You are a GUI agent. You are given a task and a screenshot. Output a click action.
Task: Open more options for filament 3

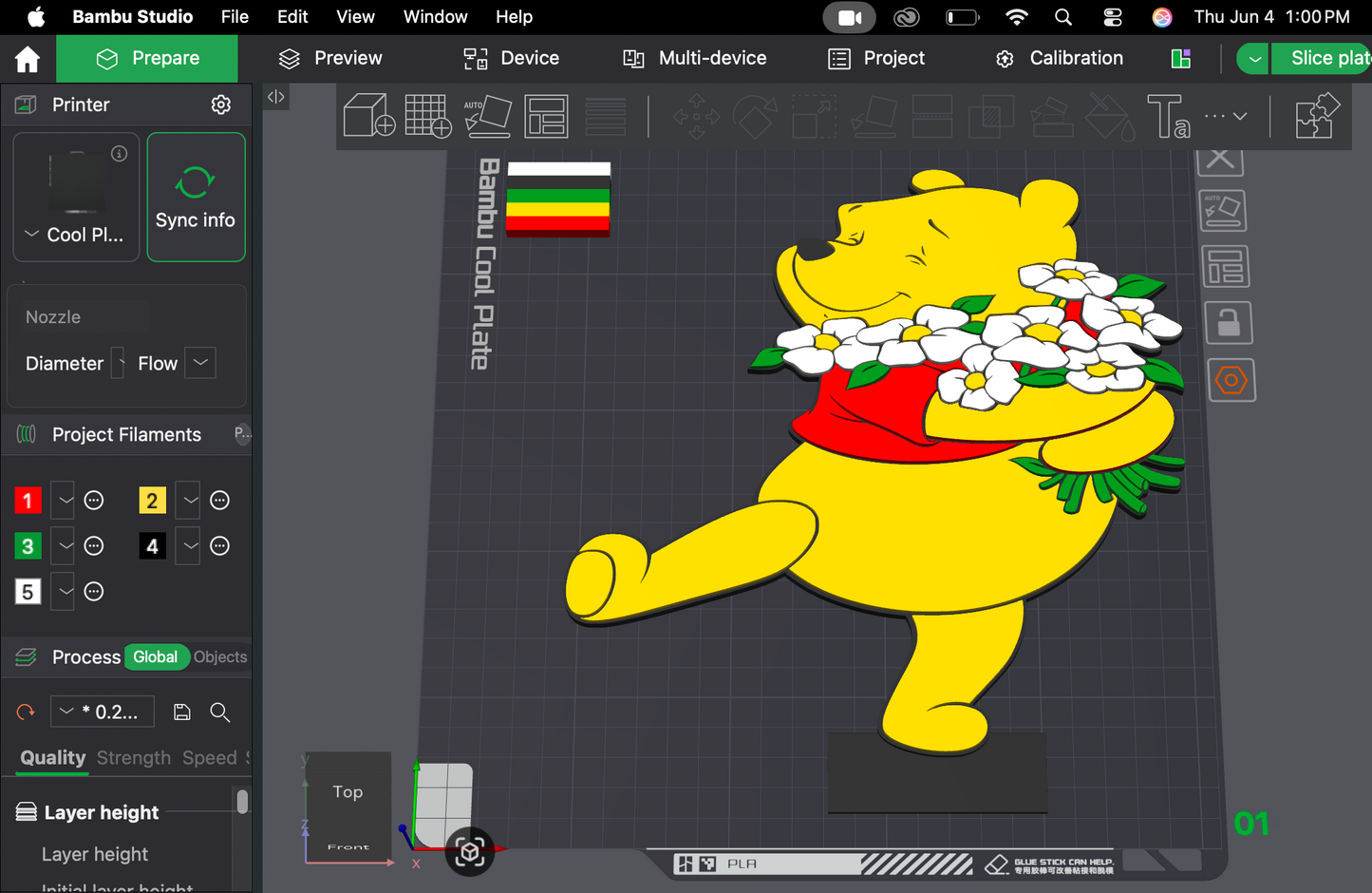tap(94, 546)
